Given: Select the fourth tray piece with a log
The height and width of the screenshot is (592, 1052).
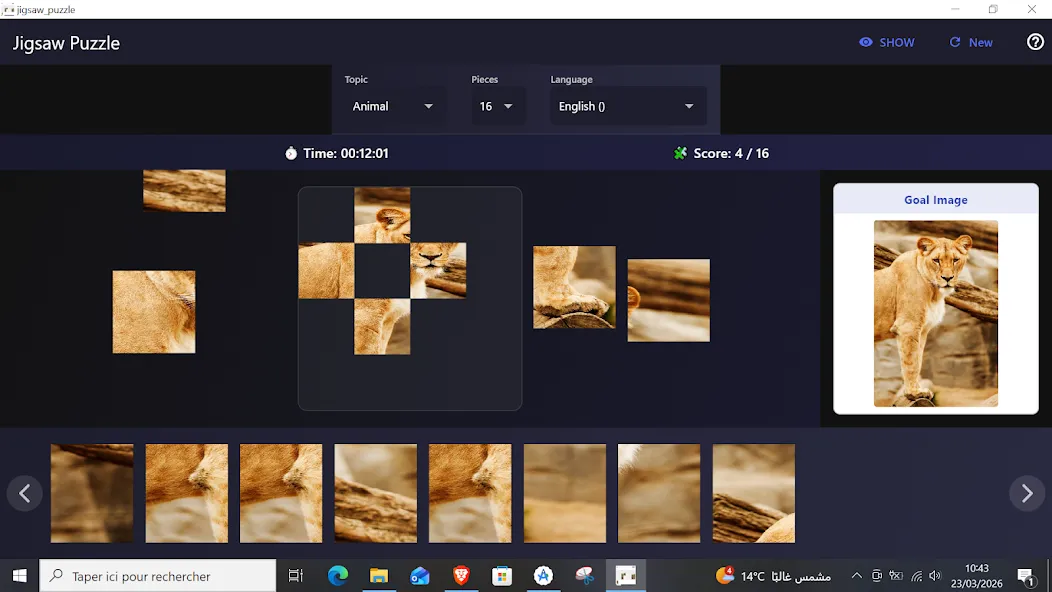Looking at the screenshot, I should coord(376,493).
